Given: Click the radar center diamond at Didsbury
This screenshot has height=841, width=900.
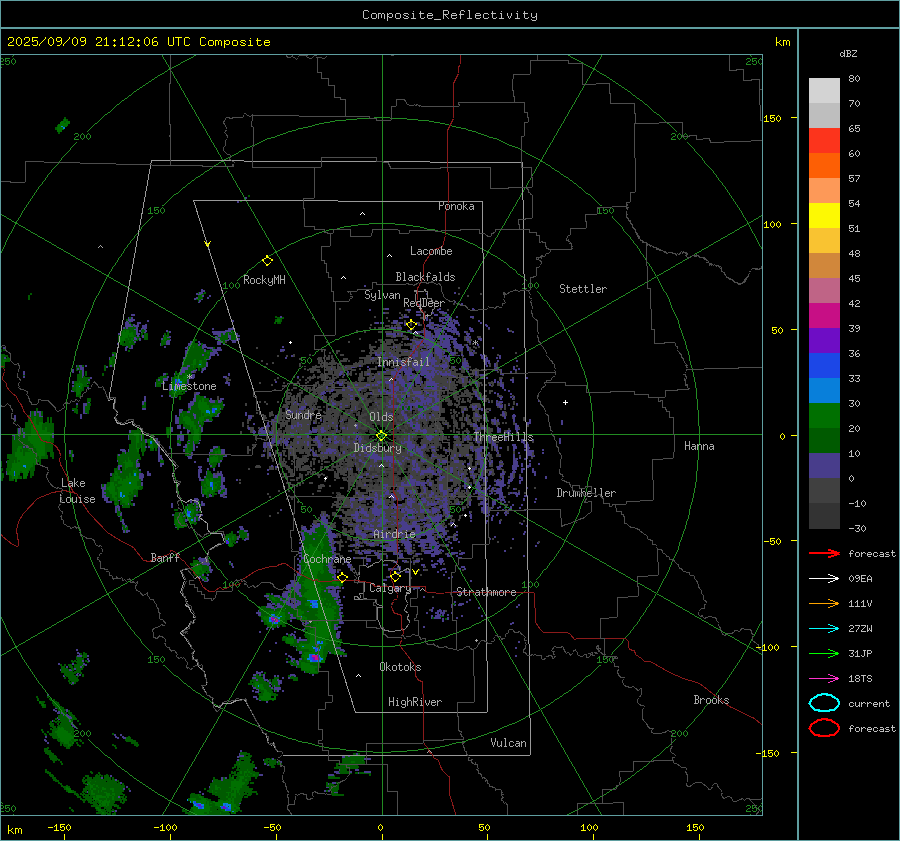Looking at the screenshot, I should (381, 436).
